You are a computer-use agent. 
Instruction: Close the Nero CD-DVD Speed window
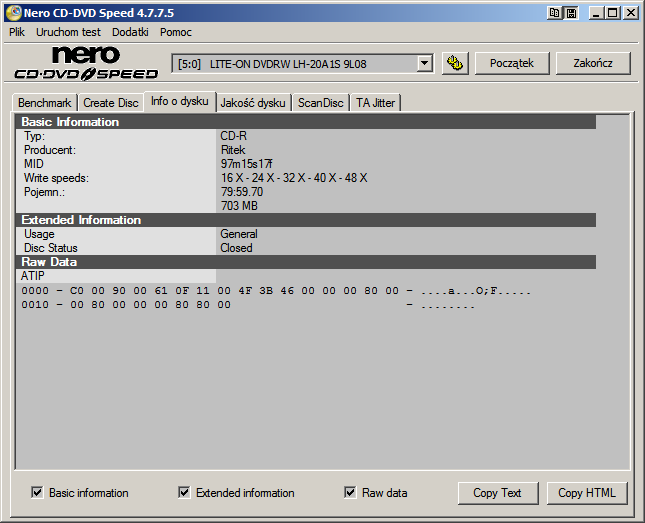[630, 13]
